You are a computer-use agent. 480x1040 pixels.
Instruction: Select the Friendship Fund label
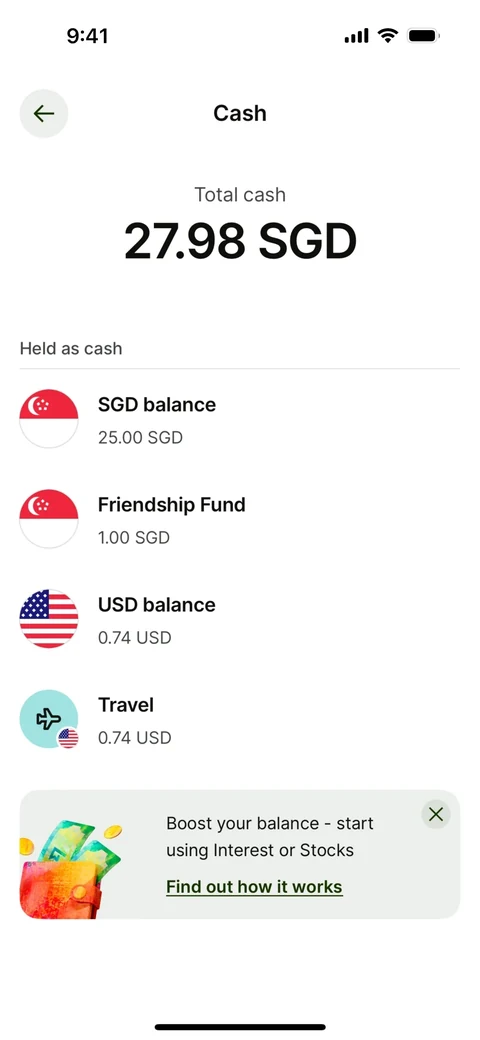[172, 505]
